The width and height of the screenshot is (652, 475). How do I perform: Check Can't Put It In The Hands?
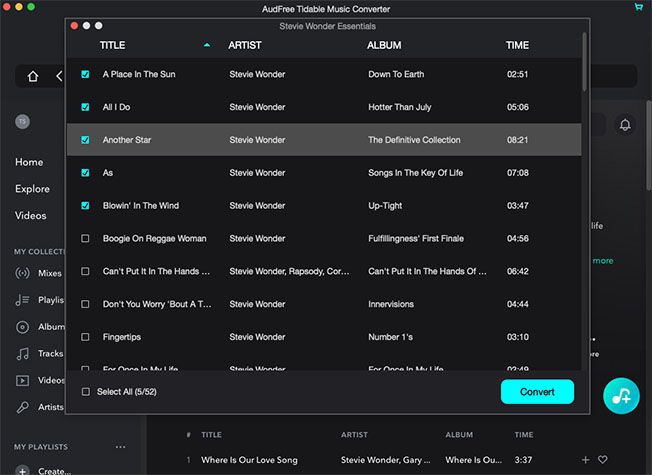(x=85, y=272)
